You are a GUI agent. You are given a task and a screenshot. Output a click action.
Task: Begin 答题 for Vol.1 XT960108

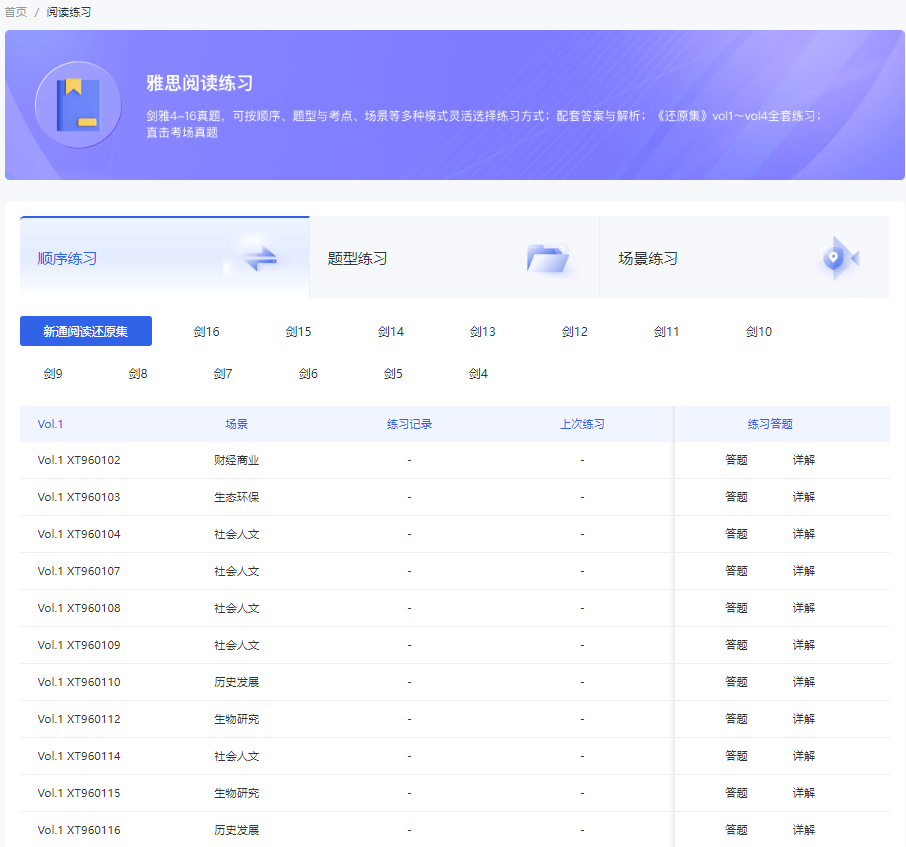736,608
